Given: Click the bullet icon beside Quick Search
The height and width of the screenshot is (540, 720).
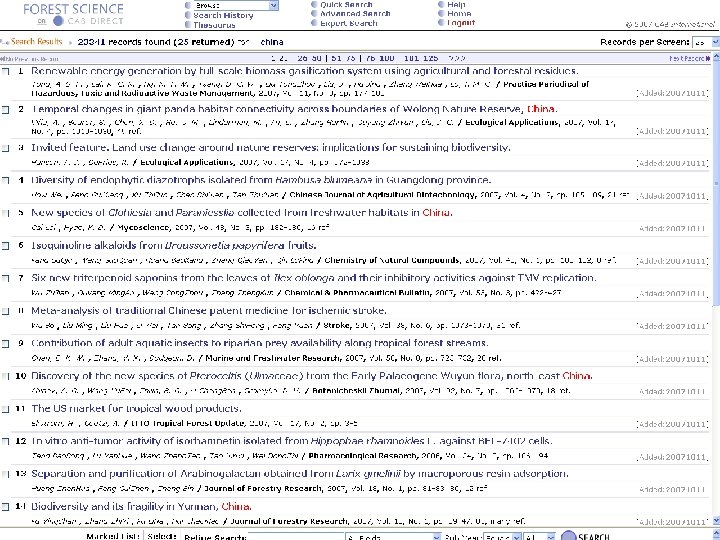Looking at the screenshot, I should point(314,5).
